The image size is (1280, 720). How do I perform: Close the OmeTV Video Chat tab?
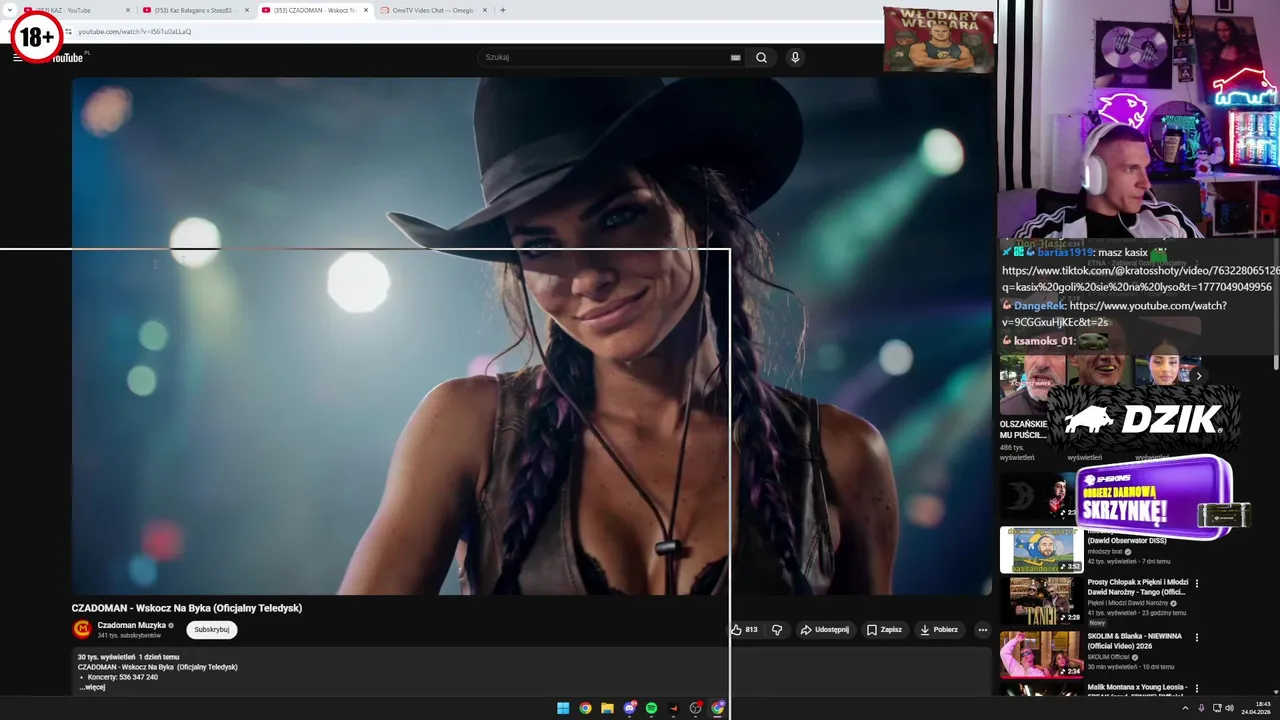pyautogui.click(x=485, y=10)
